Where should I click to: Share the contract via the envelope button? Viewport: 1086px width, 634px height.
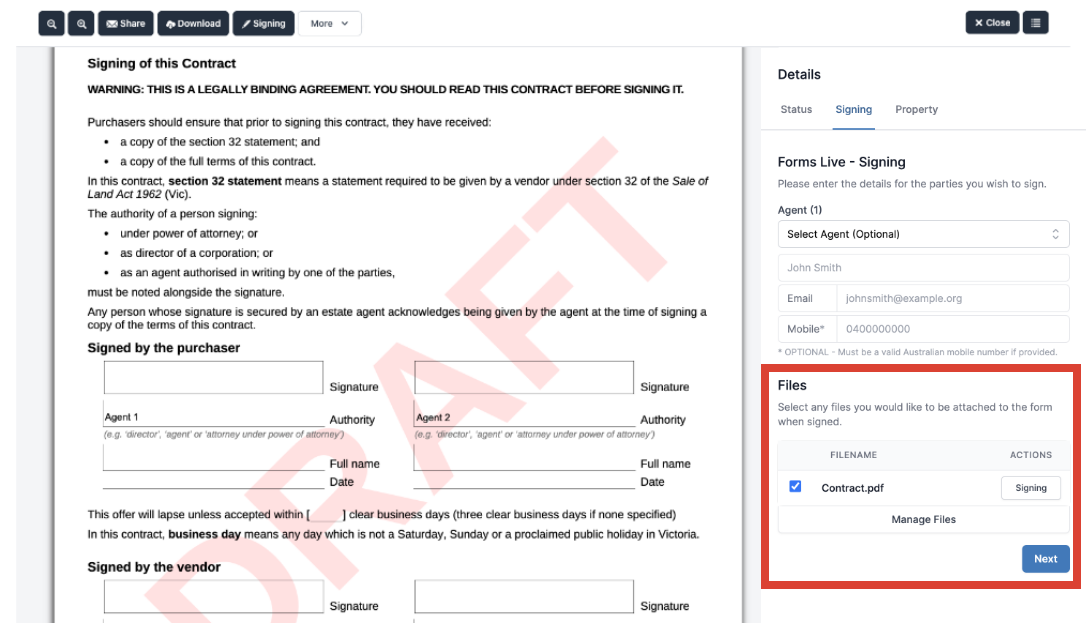click(126, 23)
